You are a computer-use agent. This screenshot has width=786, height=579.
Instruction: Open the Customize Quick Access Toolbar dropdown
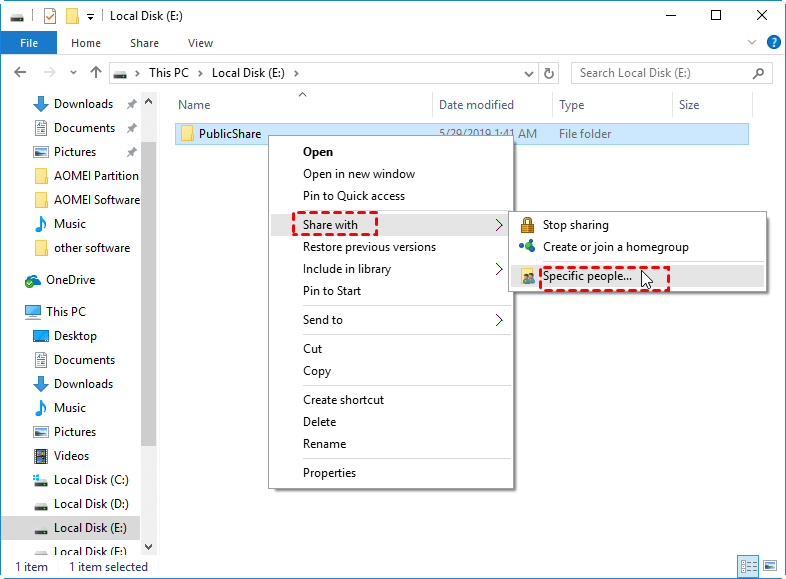click(x=90, y=17)
